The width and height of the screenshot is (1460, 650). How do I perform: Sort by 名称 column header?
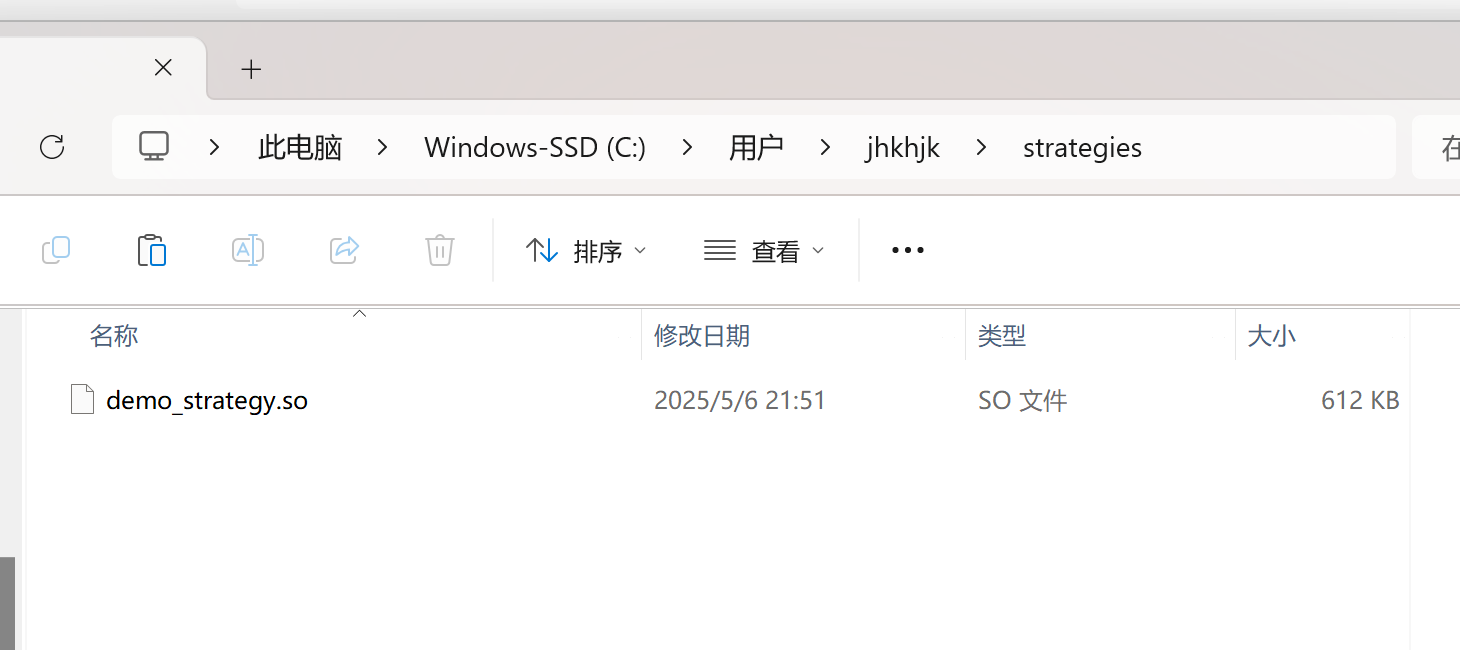point(114,335)
